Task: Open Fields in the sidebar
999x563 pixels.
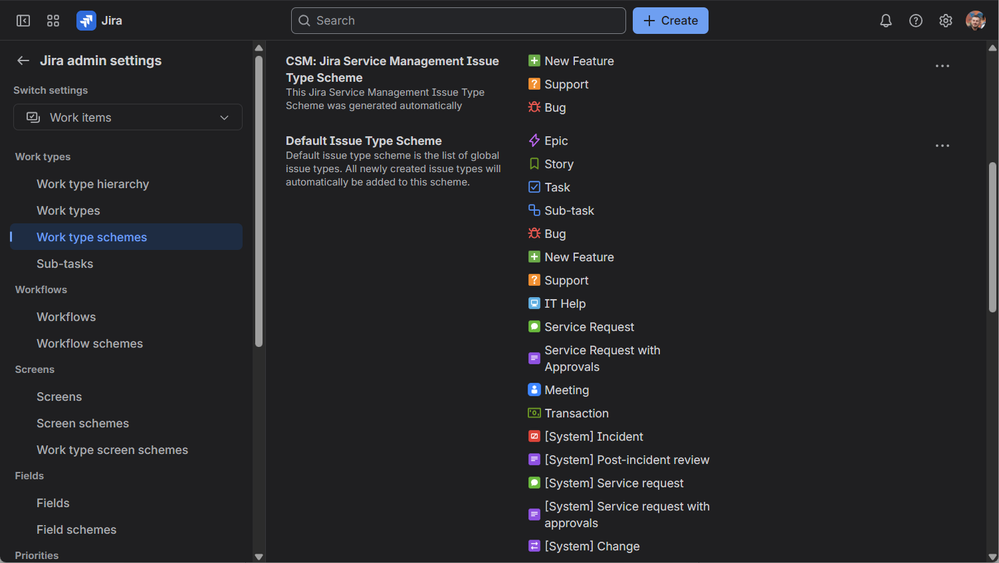Action: [x=53, y=503]
